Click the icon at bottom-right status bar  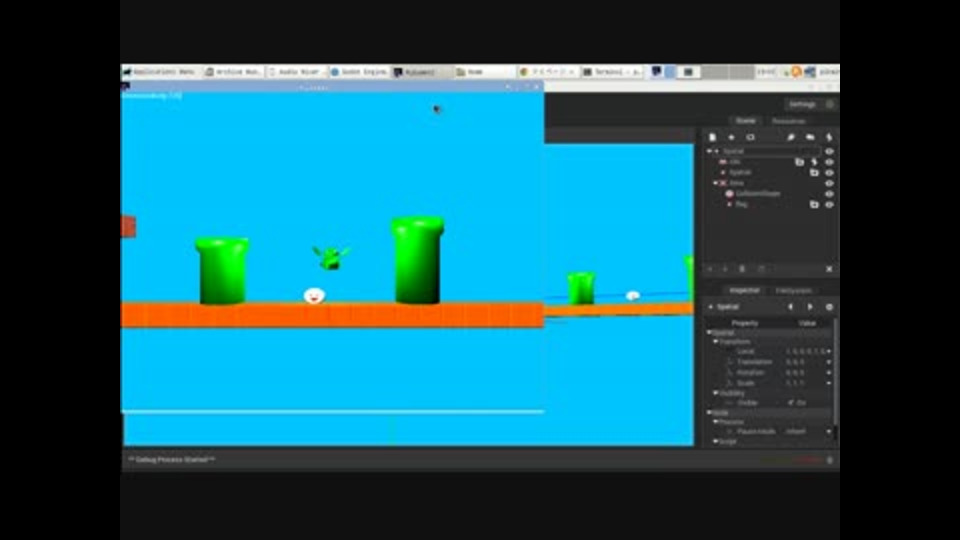click(830, 460)
